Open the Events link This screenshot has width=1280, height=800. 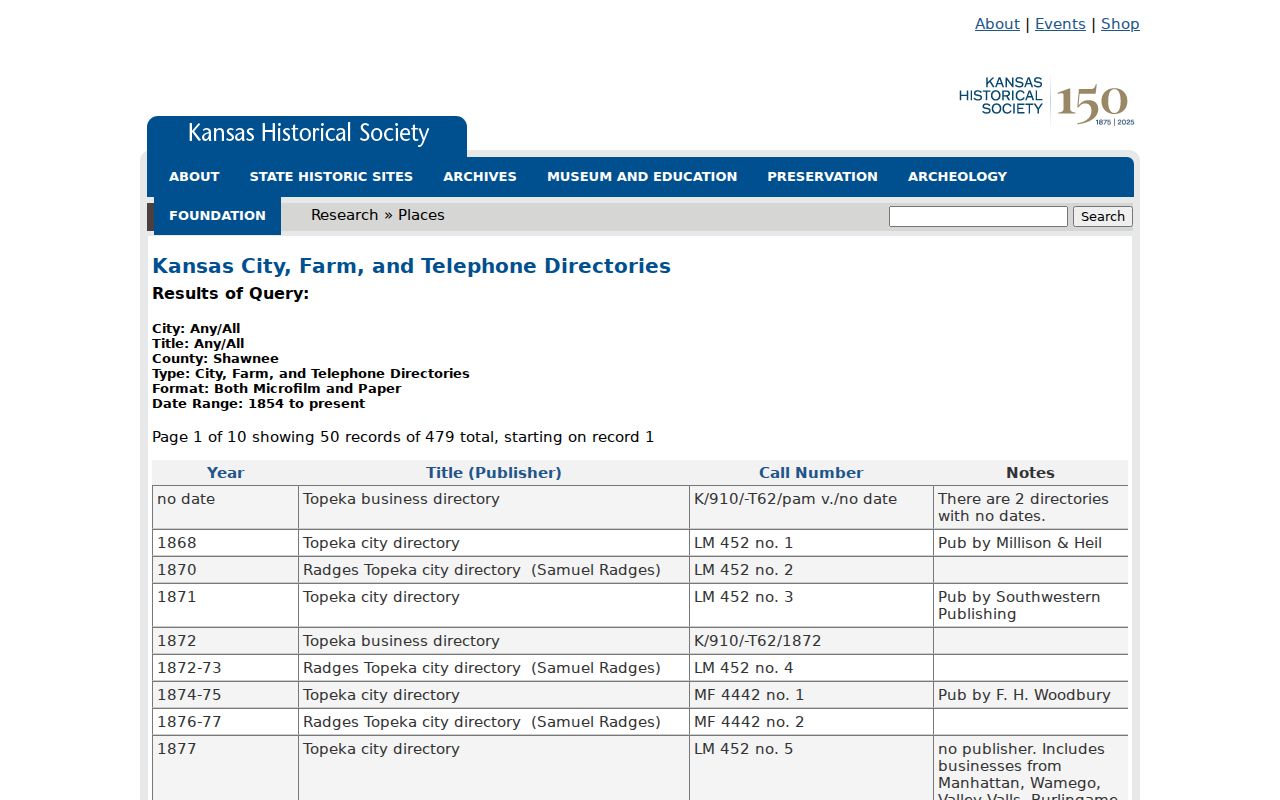tap(1060, 24)
